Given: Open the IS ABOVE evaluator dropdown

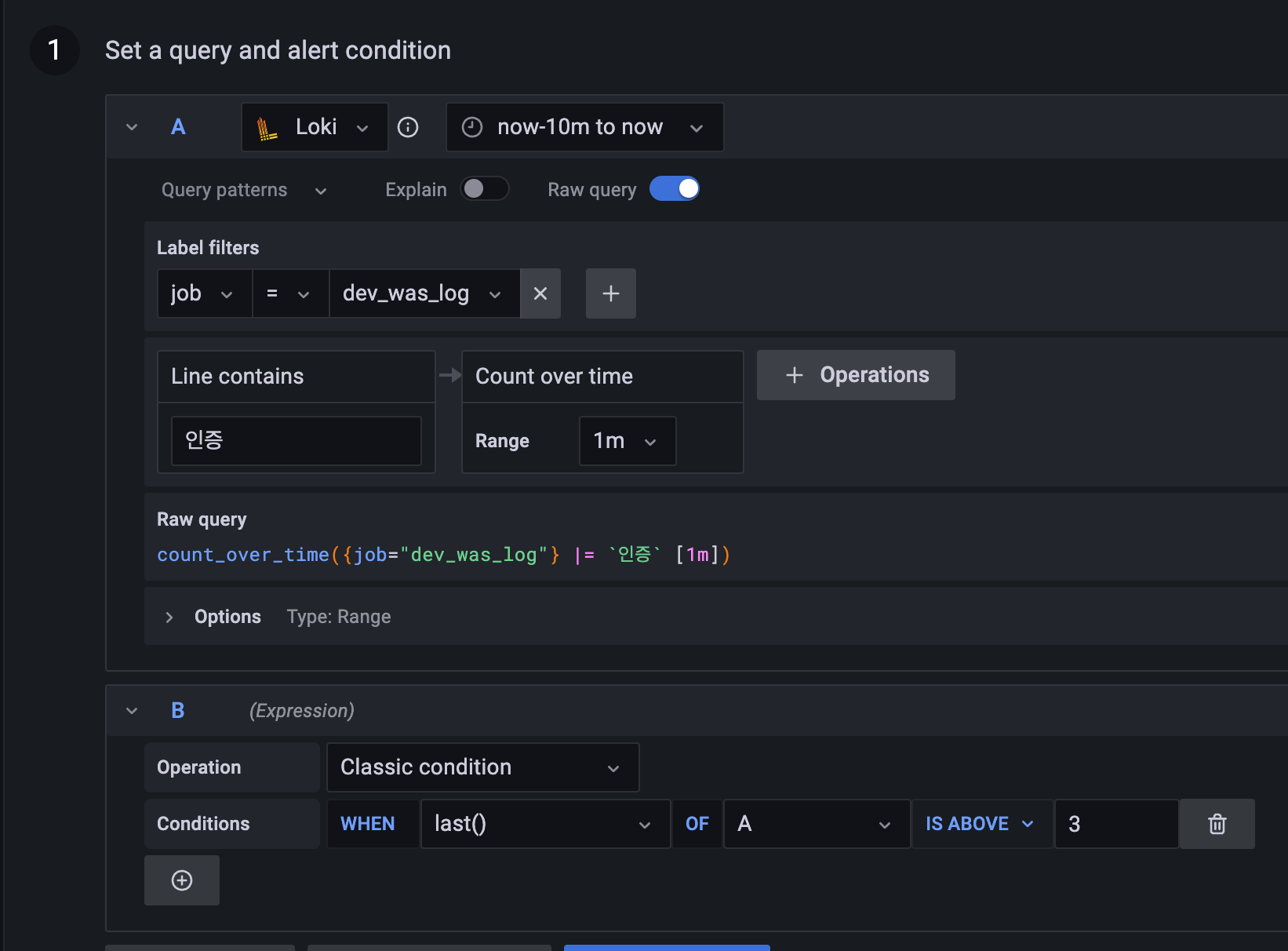Looking at the screenshot, I should pos(982,824).
